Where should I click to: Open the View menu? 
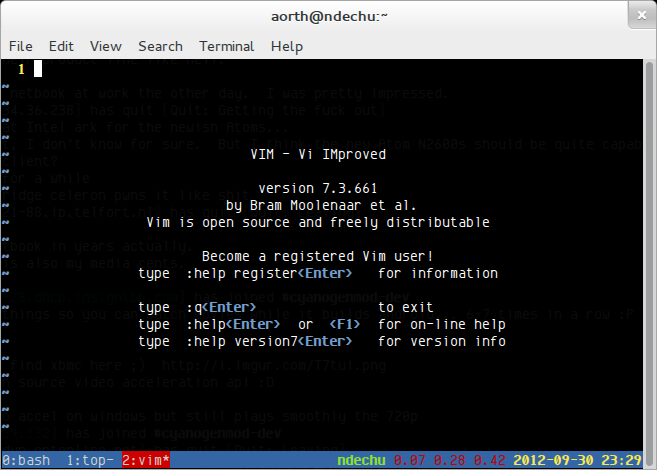pyautogui.click(x=106, y=46)
